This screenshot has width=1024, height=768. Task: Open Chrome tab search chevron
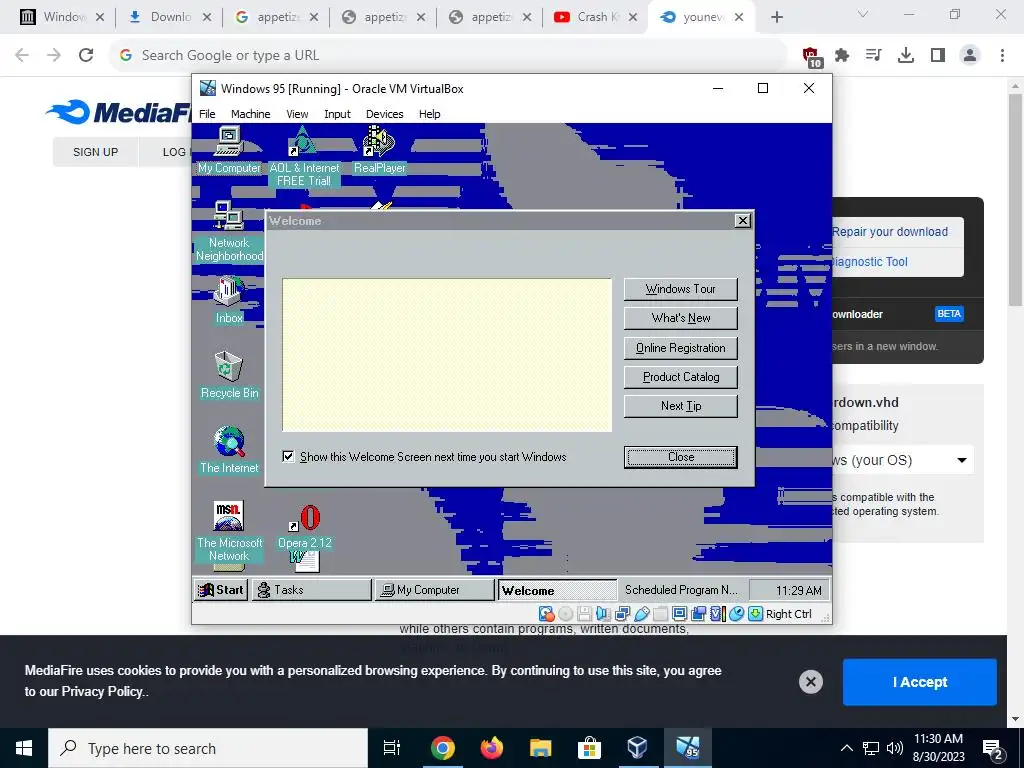click(863, 14)
